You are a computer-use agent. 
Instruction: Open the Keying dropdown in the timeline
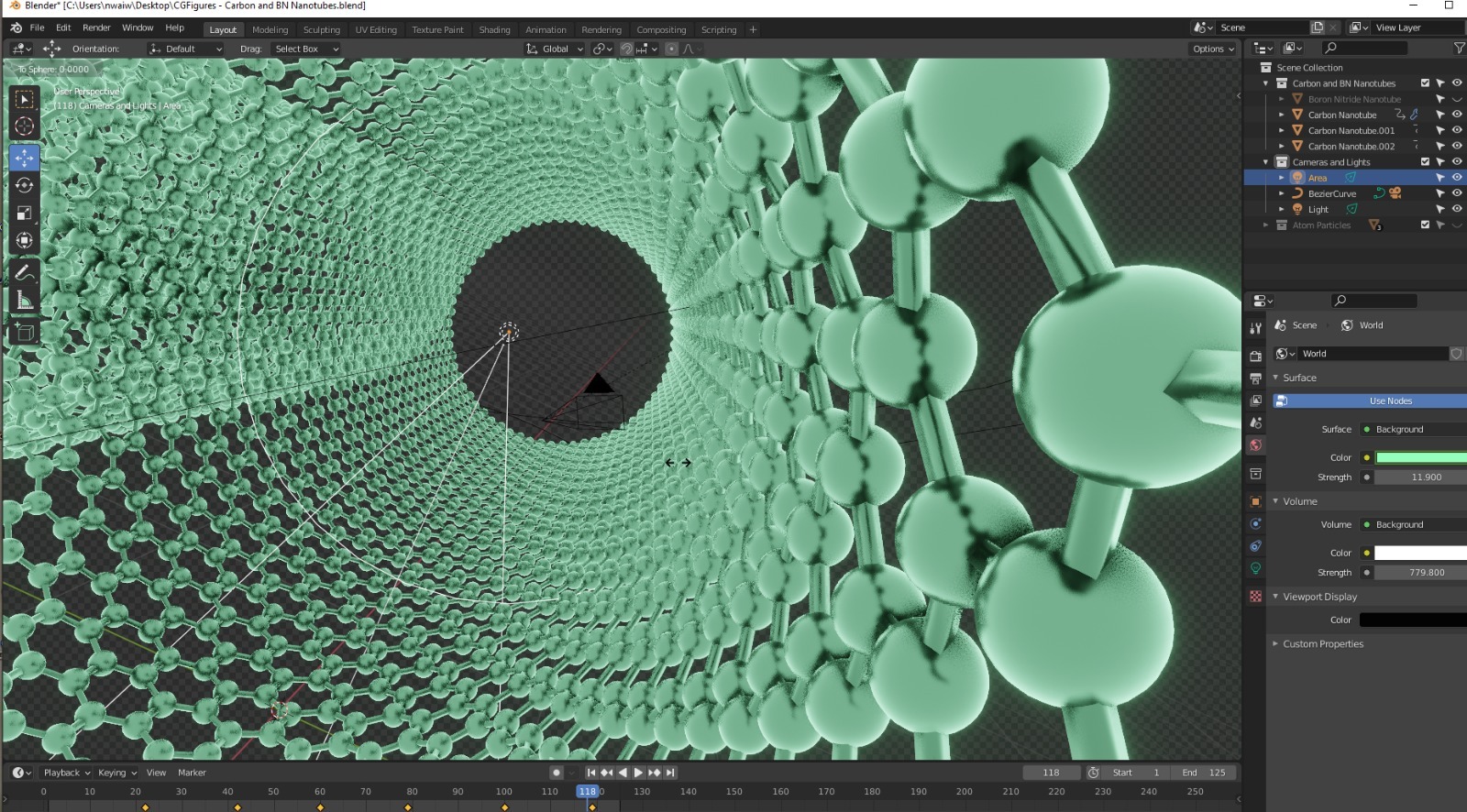[117, 773]
